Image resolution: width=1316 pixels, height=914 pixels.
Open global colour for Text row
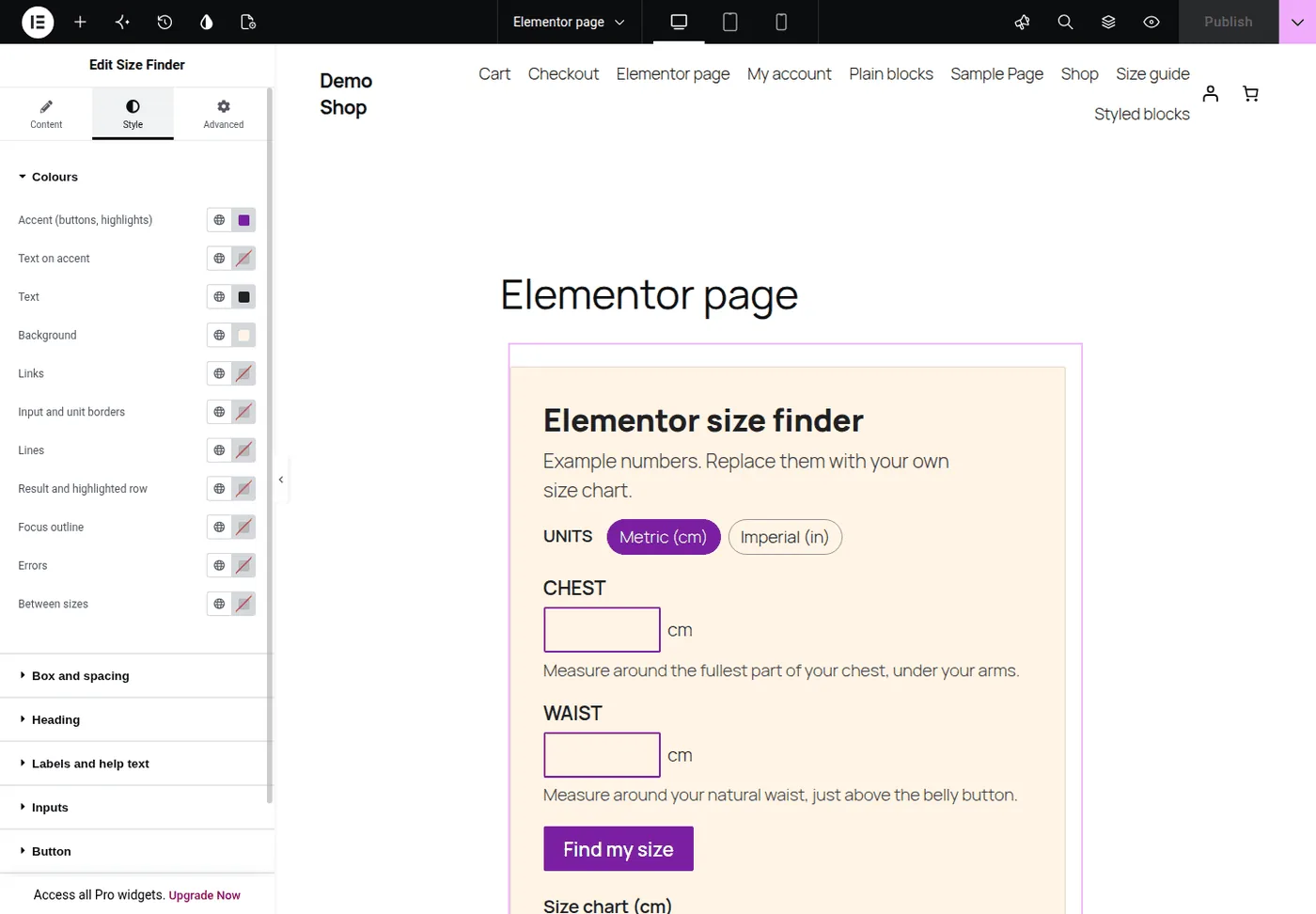219,296
